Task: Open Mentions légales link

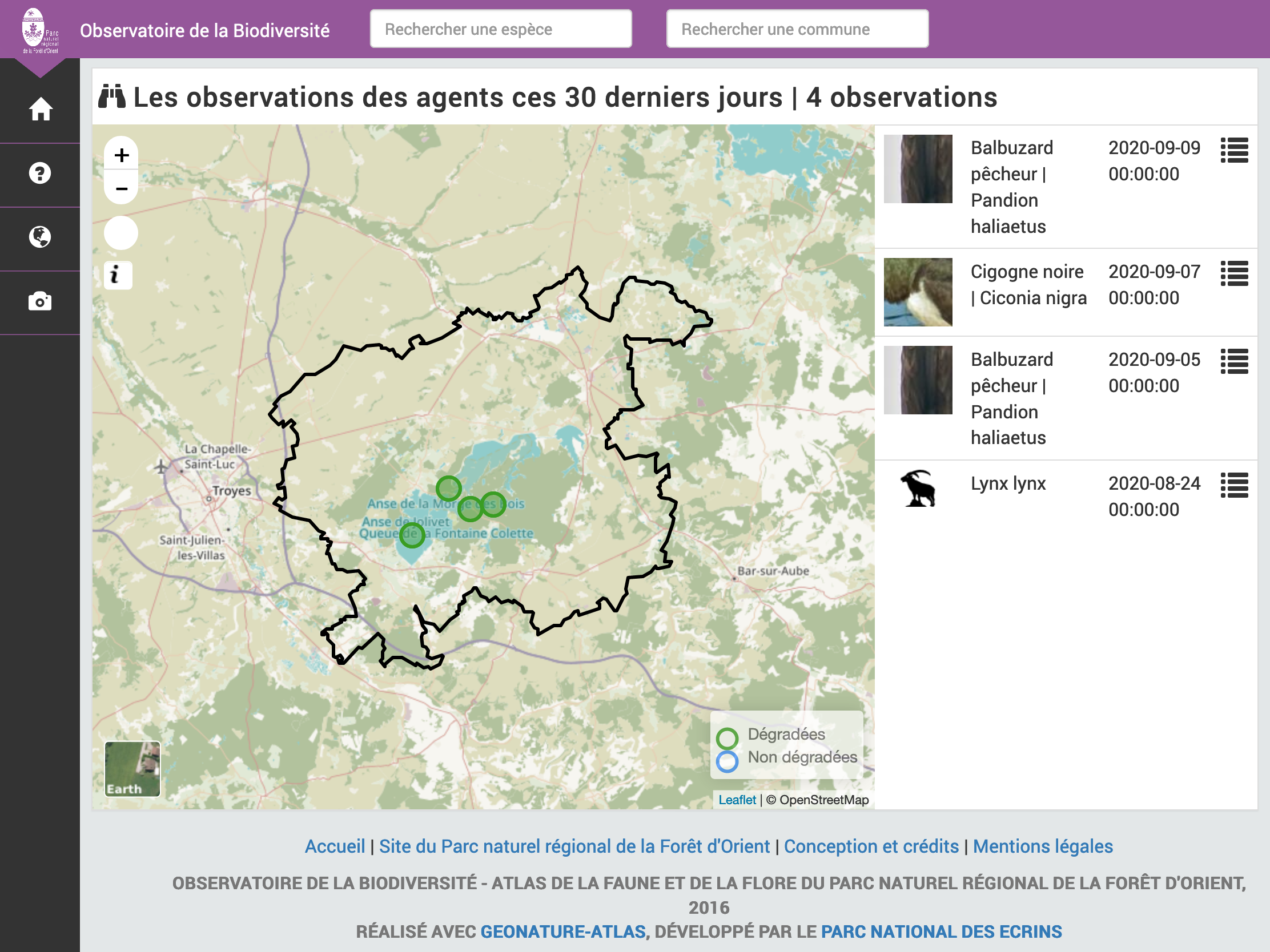Action: 1043,846
